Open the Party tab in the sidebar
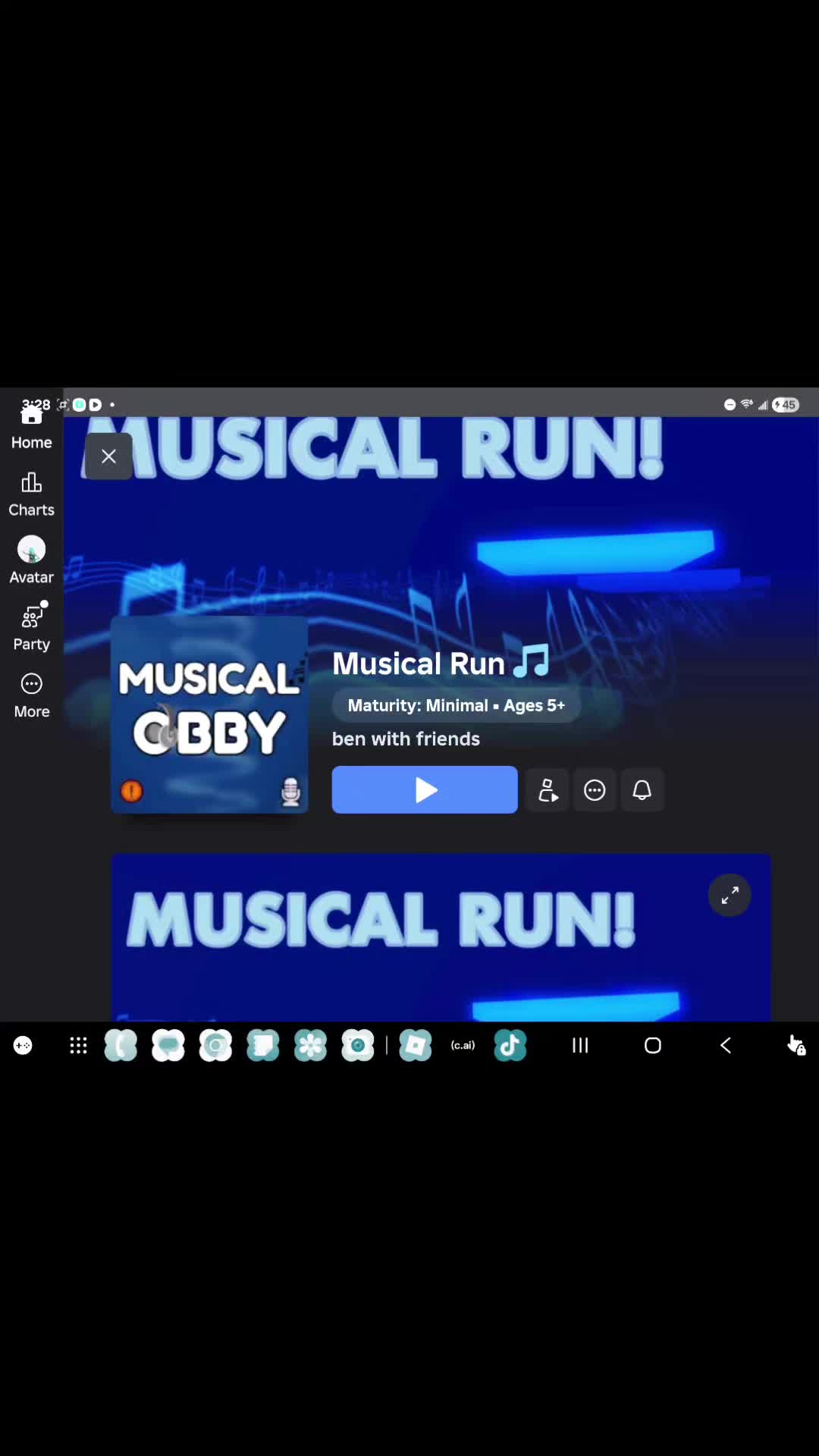819x1456 pixels. click(31, 628)
